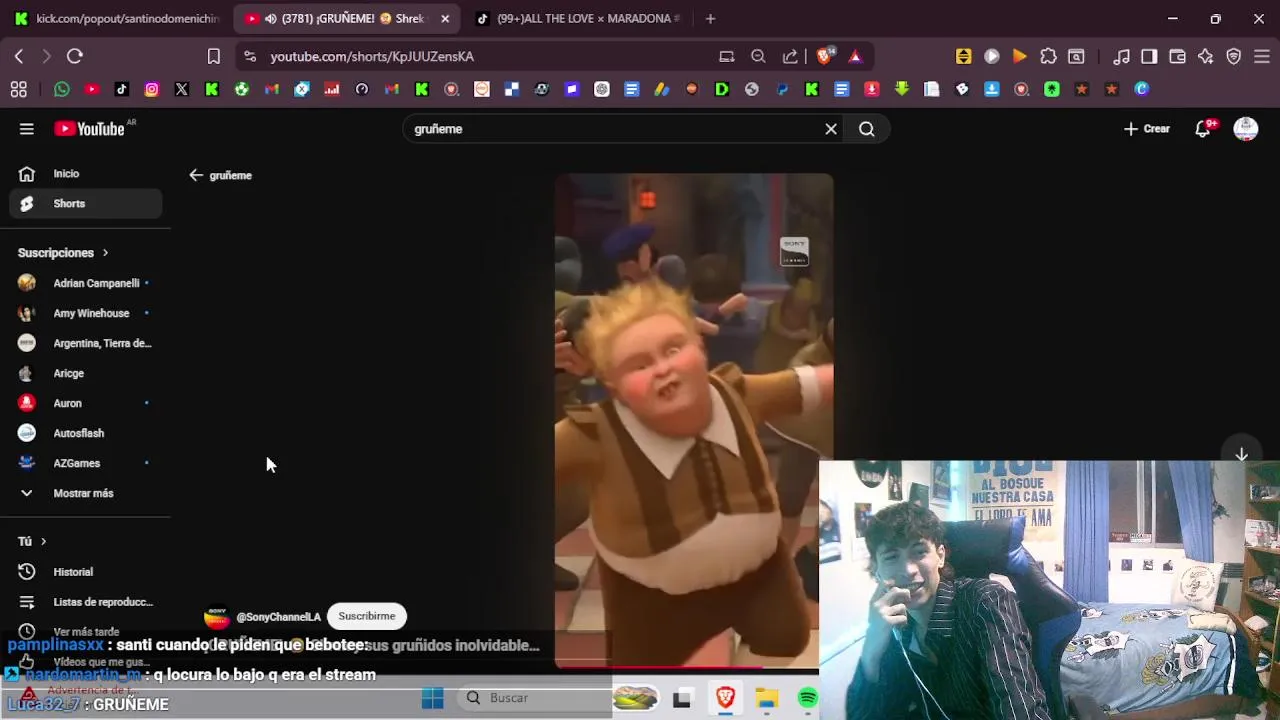The width and height of the screenshot is (1280, 720).
Task: Open the Windows Start menu
Action: (x=433, y=698)
